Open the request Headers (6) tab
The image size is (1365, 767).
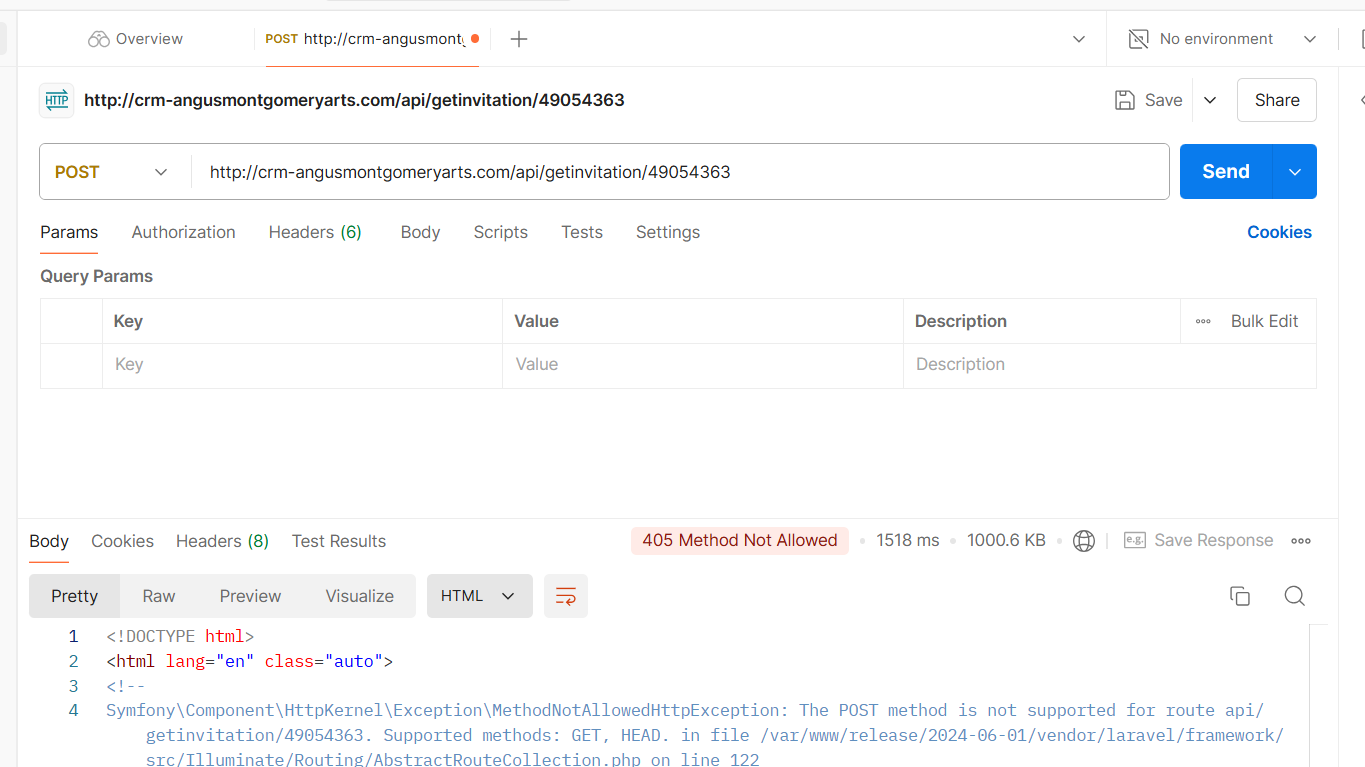pos(315,232)
